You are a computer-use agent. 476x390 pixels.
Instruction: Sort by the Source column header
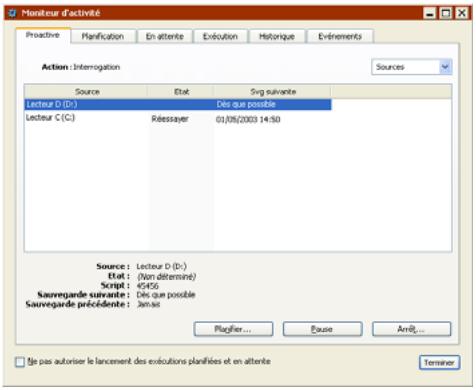[87, 92]
